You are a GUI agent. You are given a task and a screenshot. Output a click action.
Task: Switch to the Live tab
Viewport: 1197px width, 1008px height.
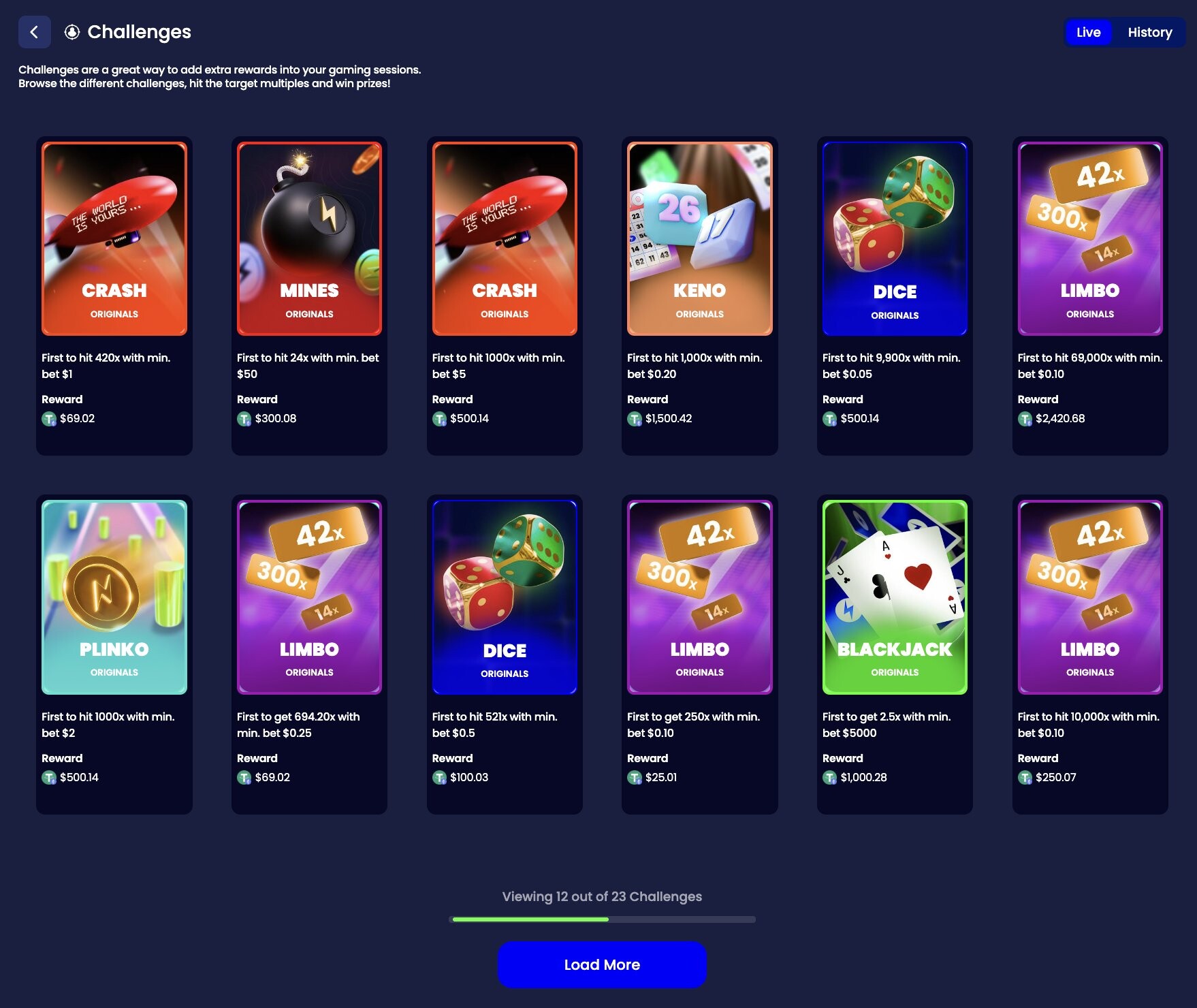[1088, 32]
